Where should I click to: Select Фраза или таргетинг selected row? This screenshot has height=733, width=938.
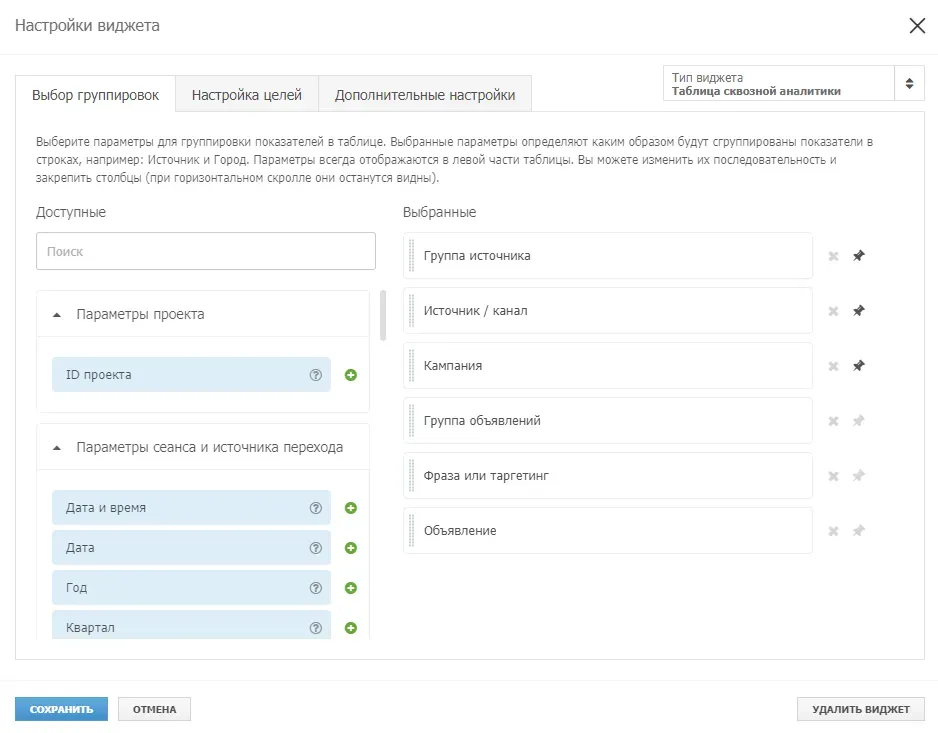[608, 476]
